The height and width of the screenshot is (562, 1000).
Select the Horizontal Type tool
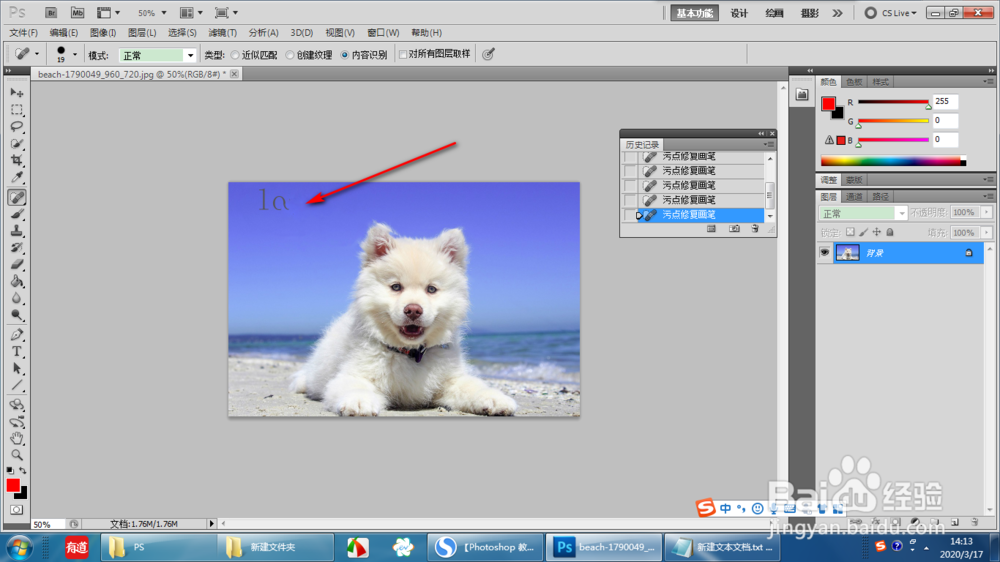click(17, 351)
